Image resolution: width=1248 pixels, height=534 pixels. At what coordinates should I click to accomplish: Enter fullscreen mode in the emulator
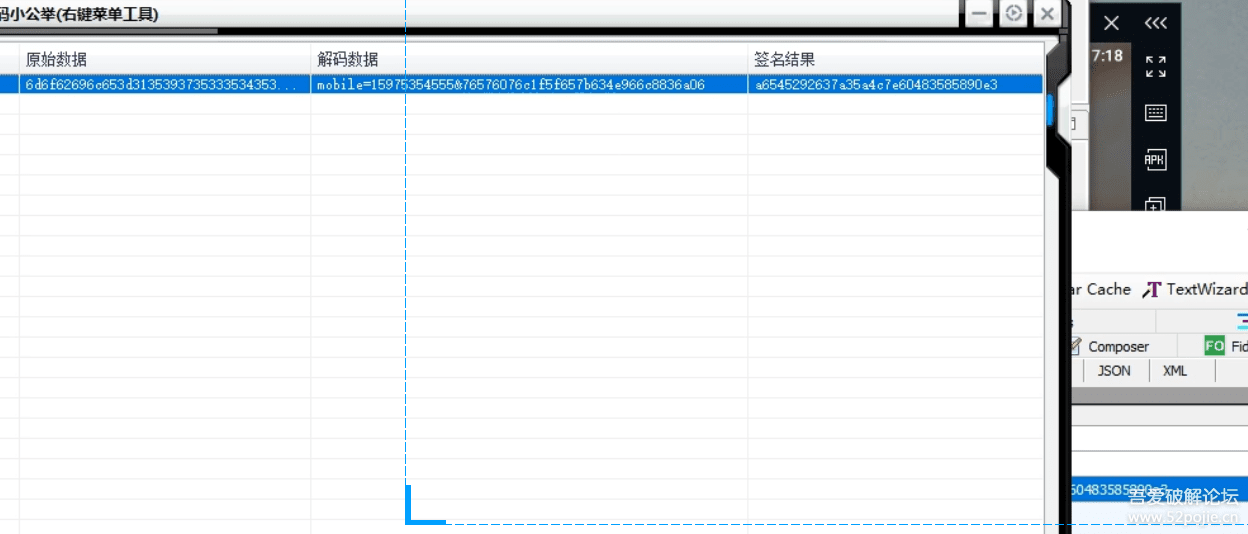tap(1156, 67)
